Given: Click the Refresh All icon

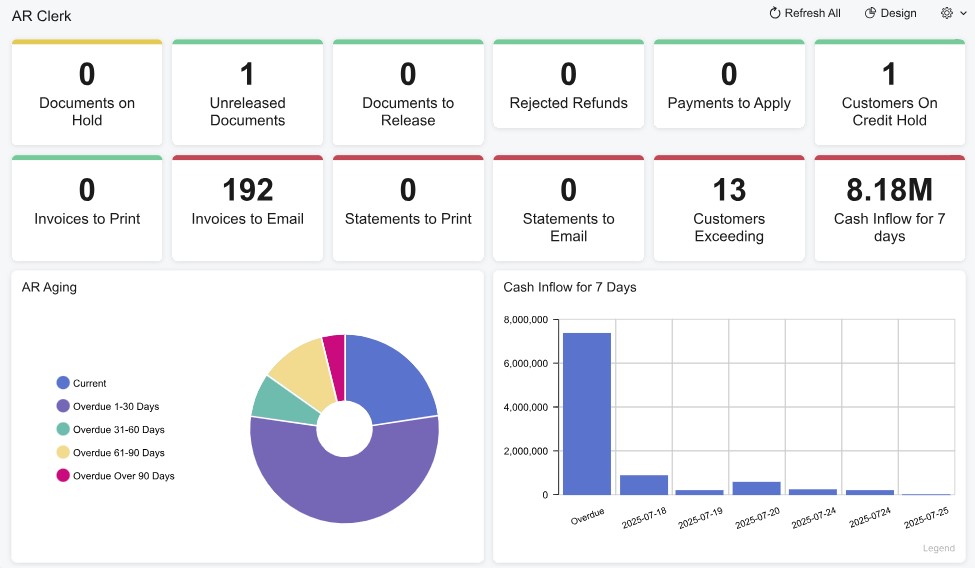Looking at the screenshot, I should [774, 13].
